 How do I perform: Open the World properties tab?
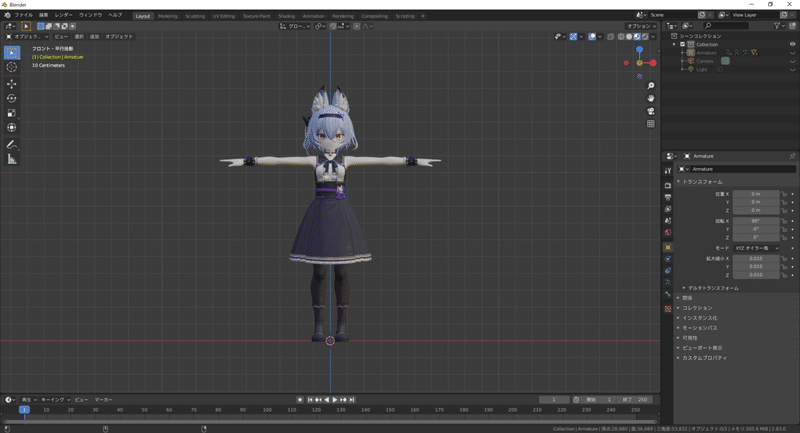coord(667,233)
